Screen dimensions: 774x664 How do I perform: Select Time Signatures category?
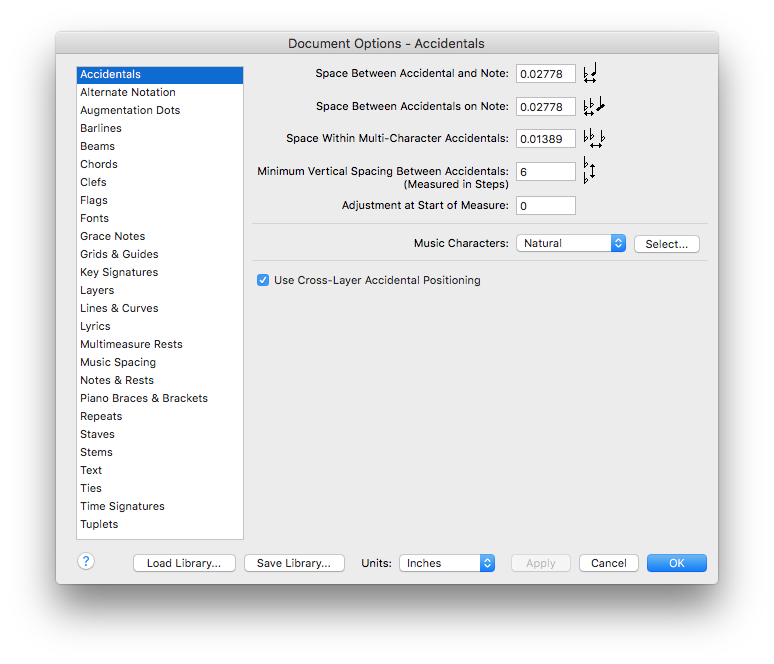pyautogui.click(x=160, y=507)
